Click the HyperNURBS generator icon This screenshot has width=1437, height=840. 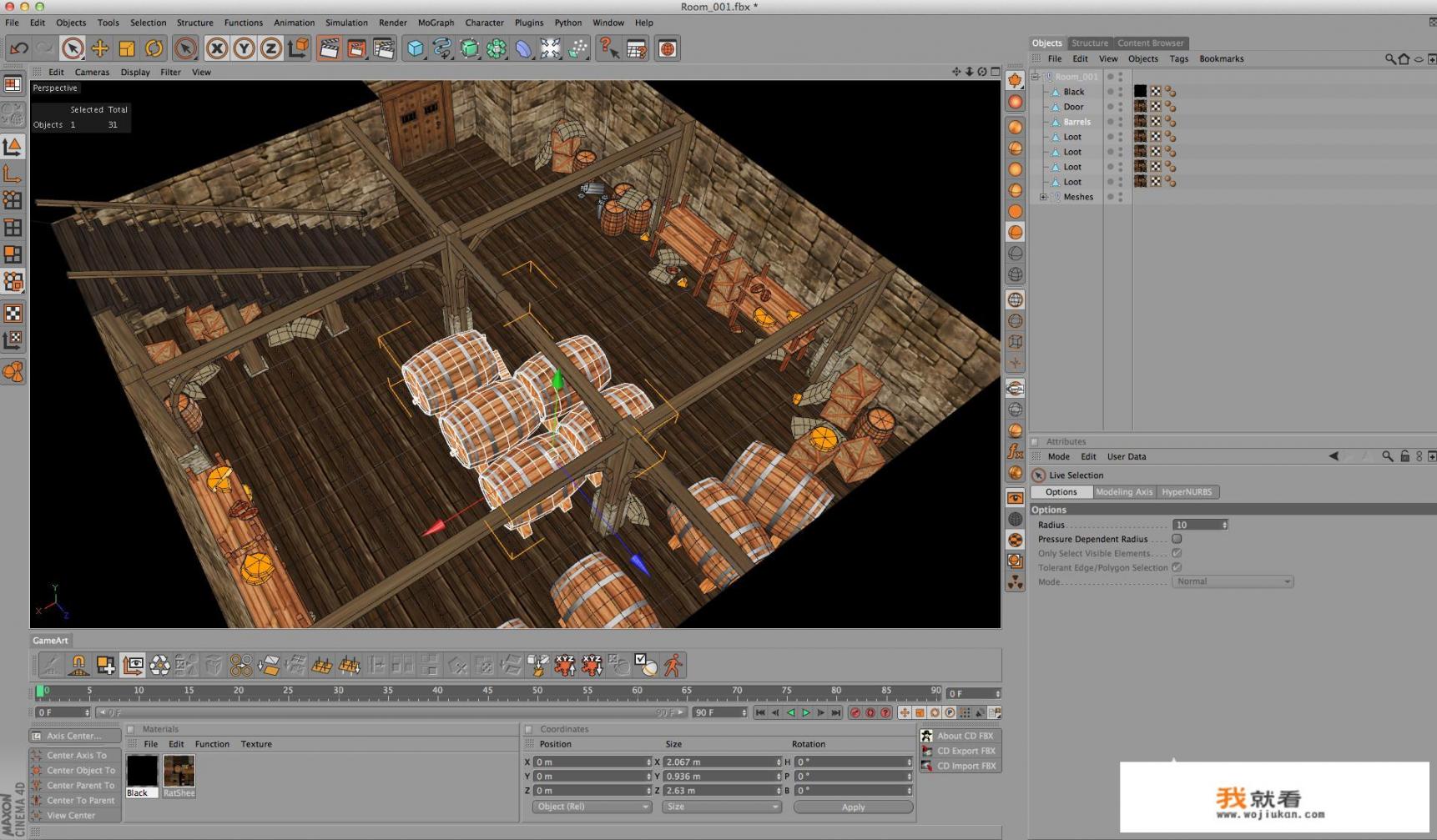coord(469,48)
